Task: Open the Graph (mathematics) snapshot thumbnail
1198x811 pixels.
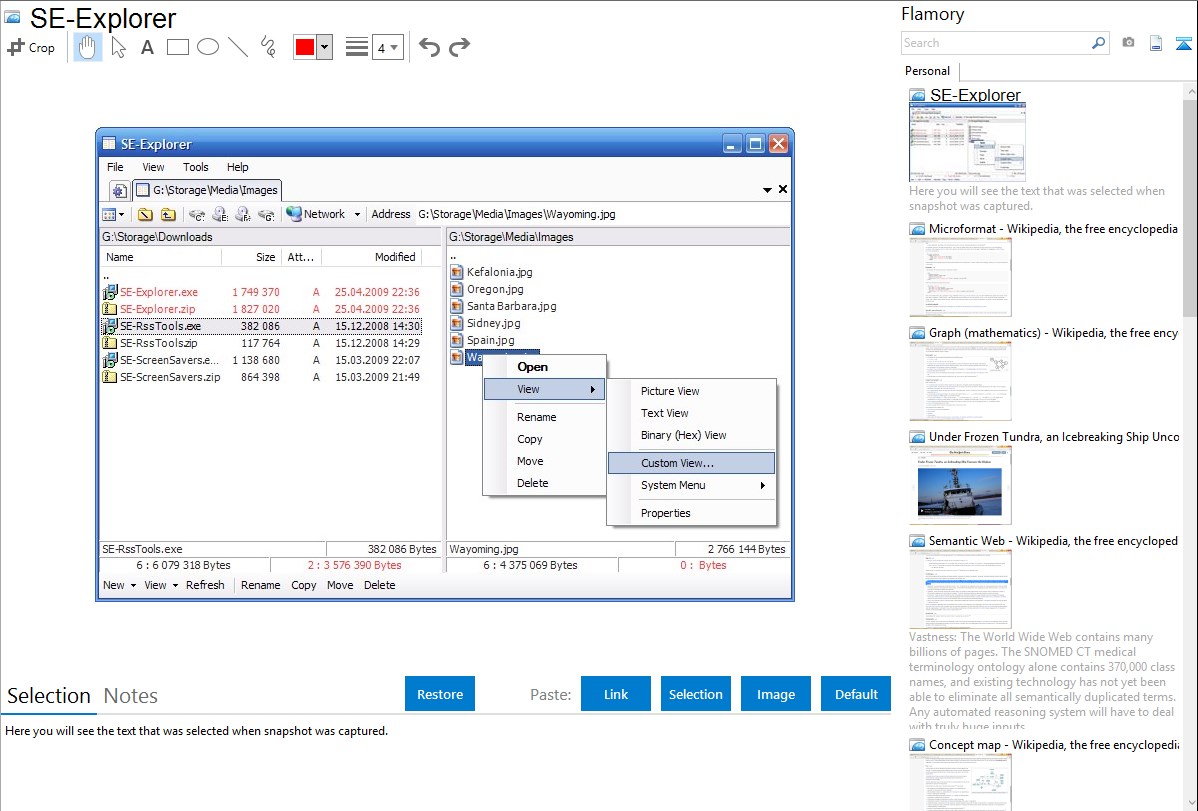Action: click(960, 381)
